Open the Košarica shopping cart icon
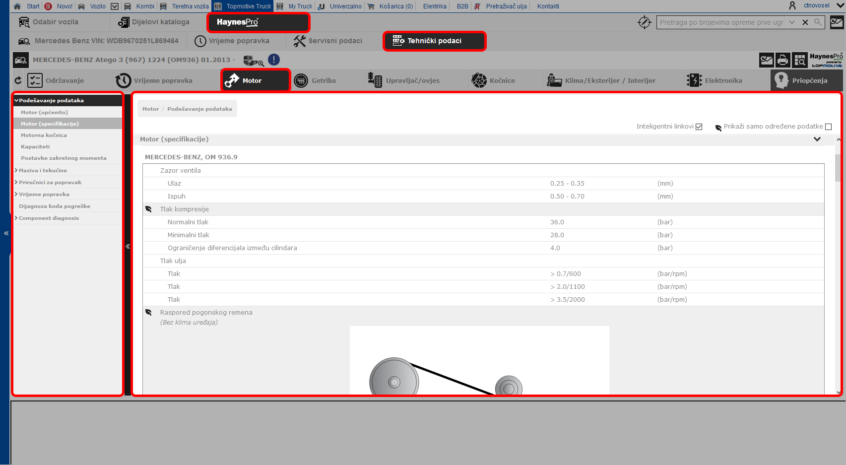This screenshot has width=846, height=465. coord(371,6)
